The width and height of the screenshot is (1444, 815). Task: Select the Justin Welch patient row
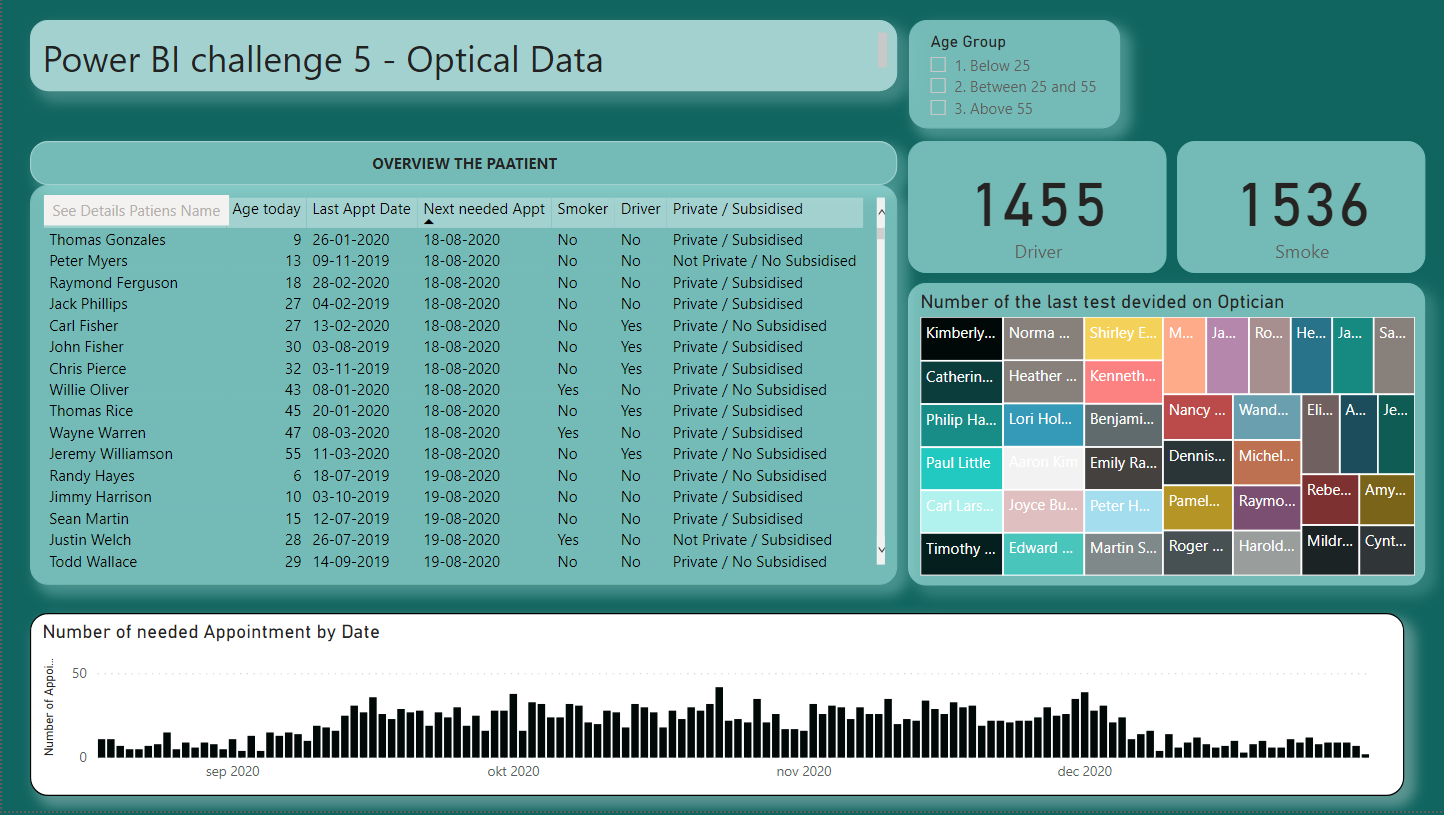454,540
